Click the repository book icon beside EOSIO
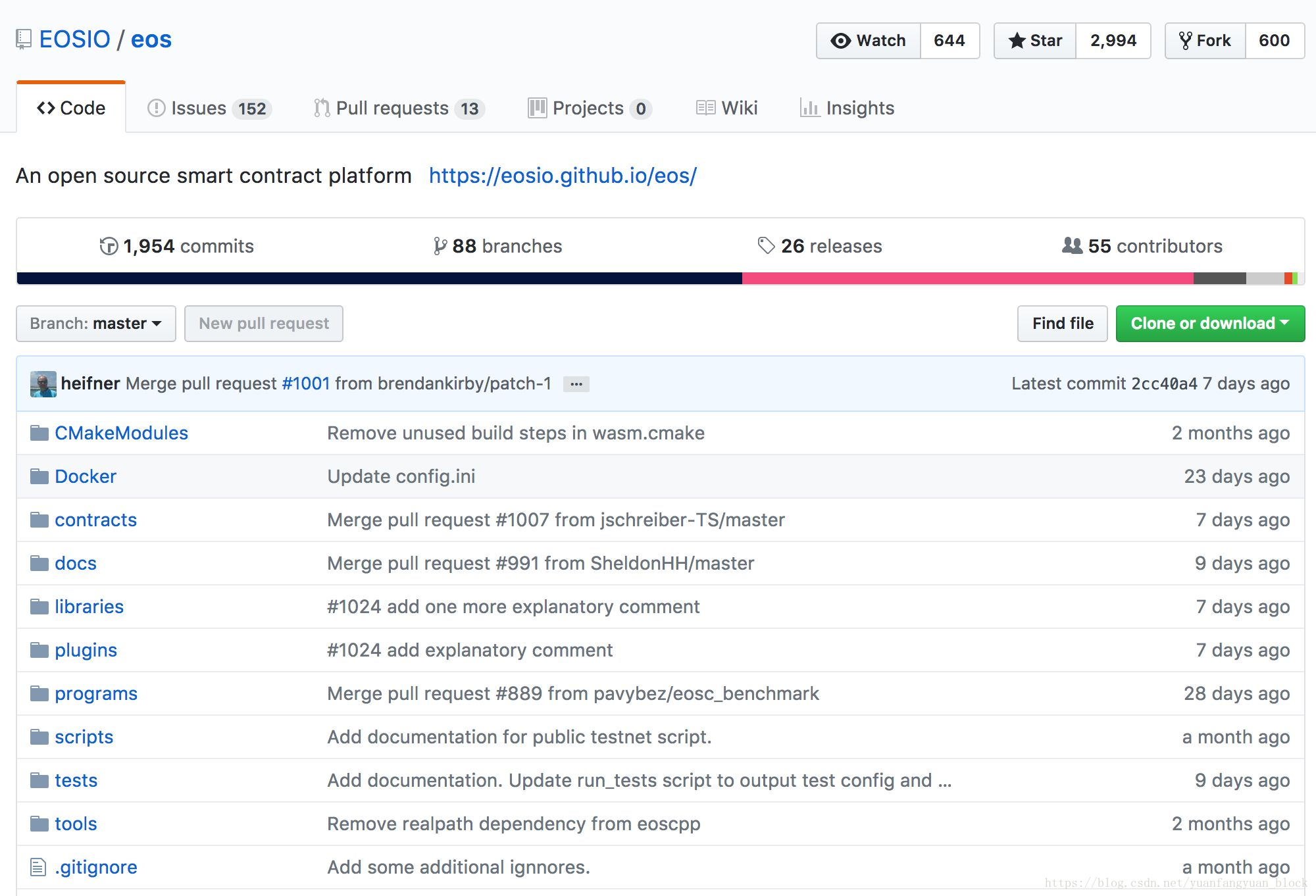Screen dimensions: 1316x896 click(x=24, y=39)
